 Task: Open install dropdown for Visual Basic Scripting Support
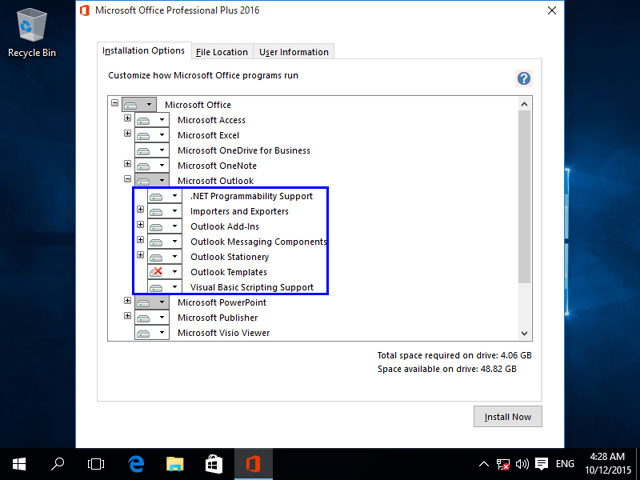click(x=164, y=287)
